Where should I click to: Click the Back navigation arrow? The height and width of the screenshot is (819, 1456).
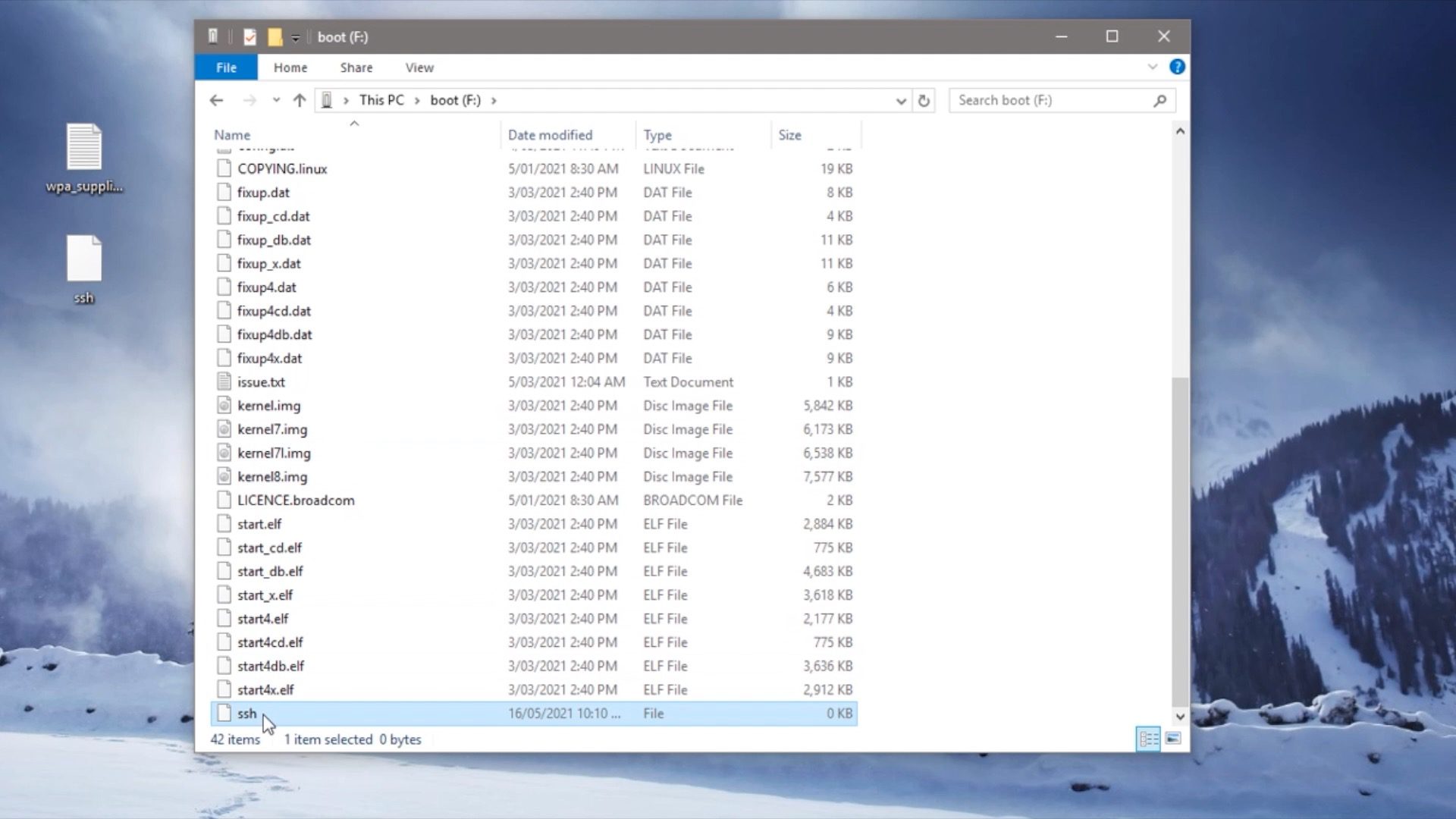(217, 100)
